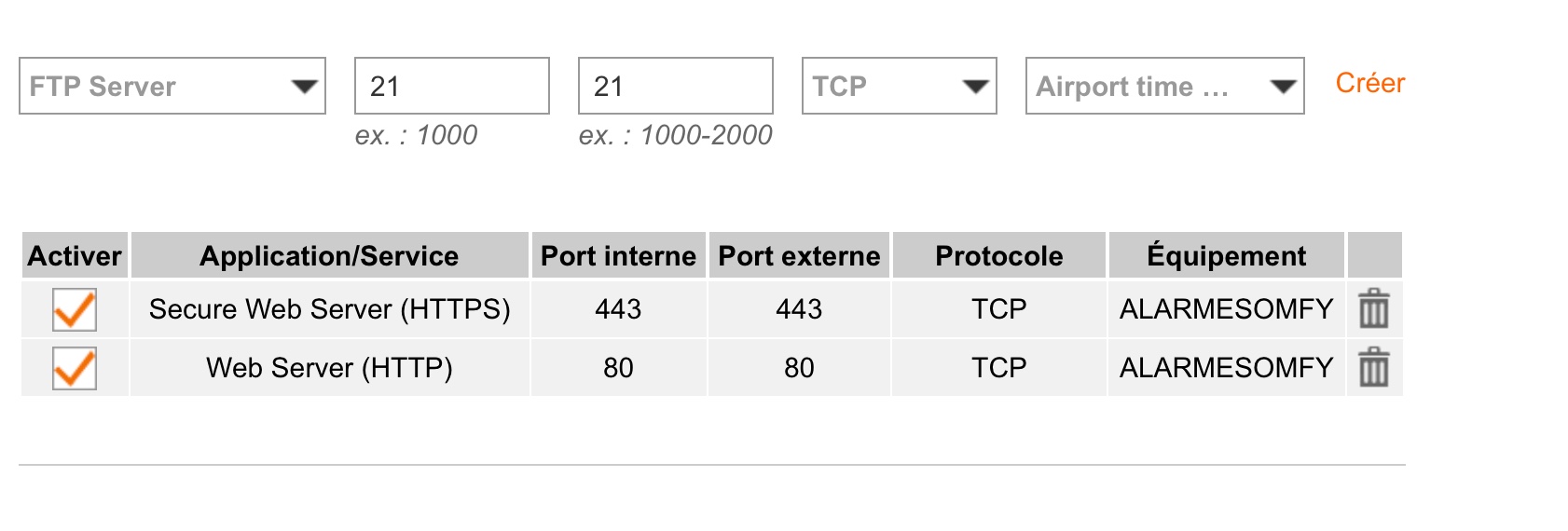Click the external port field showing 21
Image resolution: width=1568 pixels, height=531 pixels.
point(676,86)
